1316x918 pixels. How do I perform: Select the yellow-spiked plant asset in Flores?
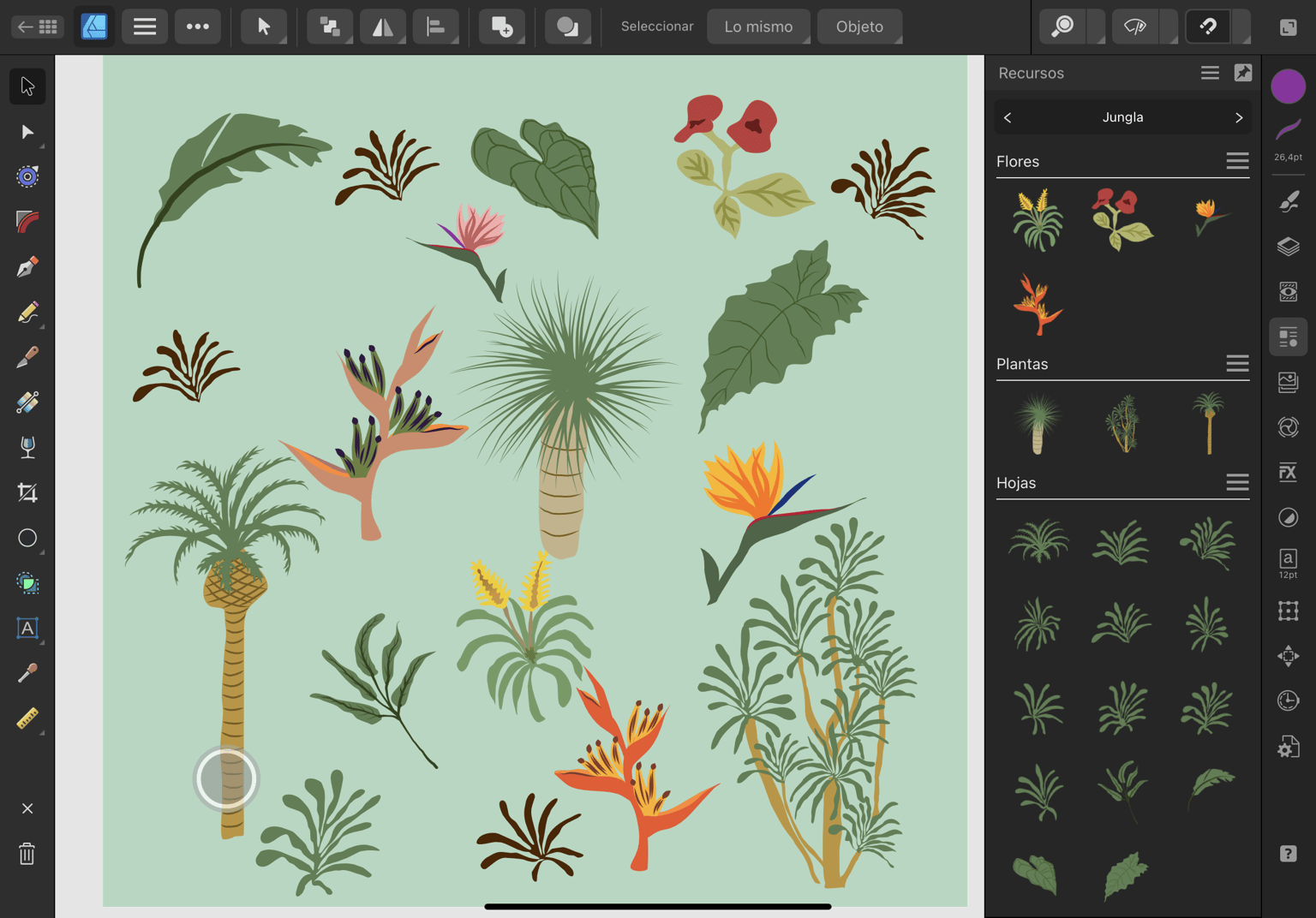coord(1038,219)
